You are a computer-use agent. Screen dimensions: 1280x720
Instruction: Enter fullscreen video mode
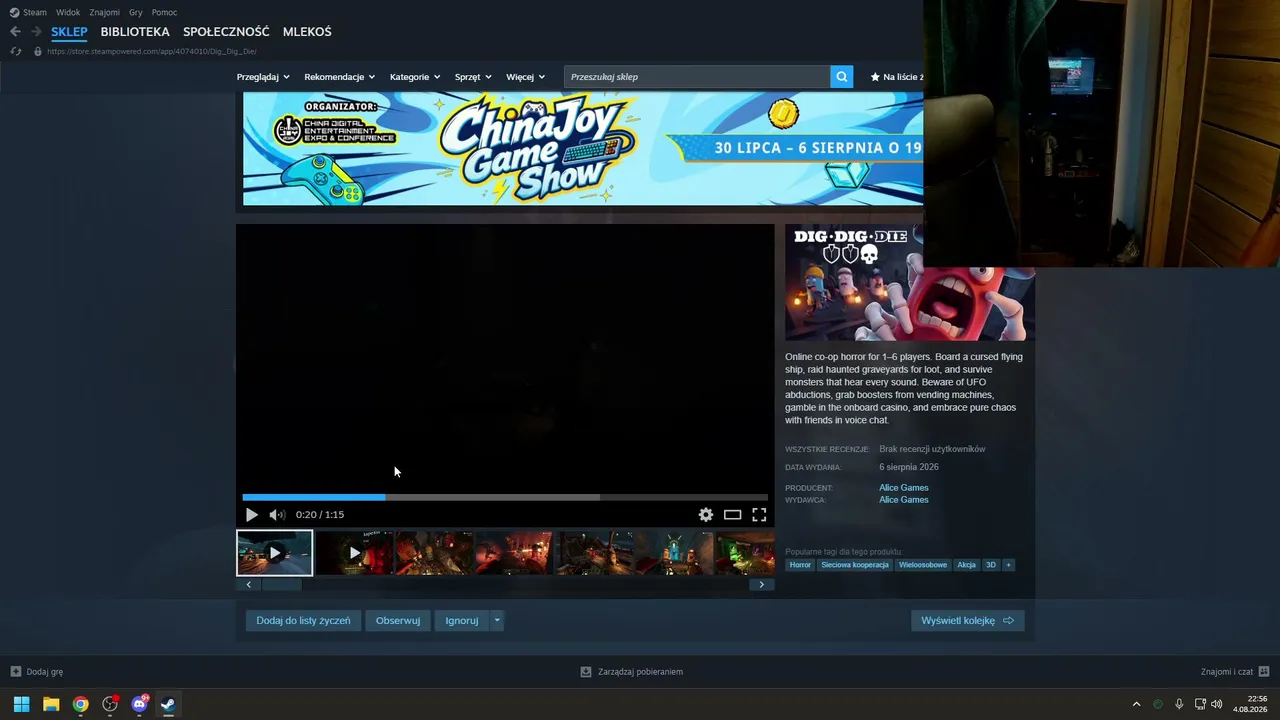pos(760,515)
